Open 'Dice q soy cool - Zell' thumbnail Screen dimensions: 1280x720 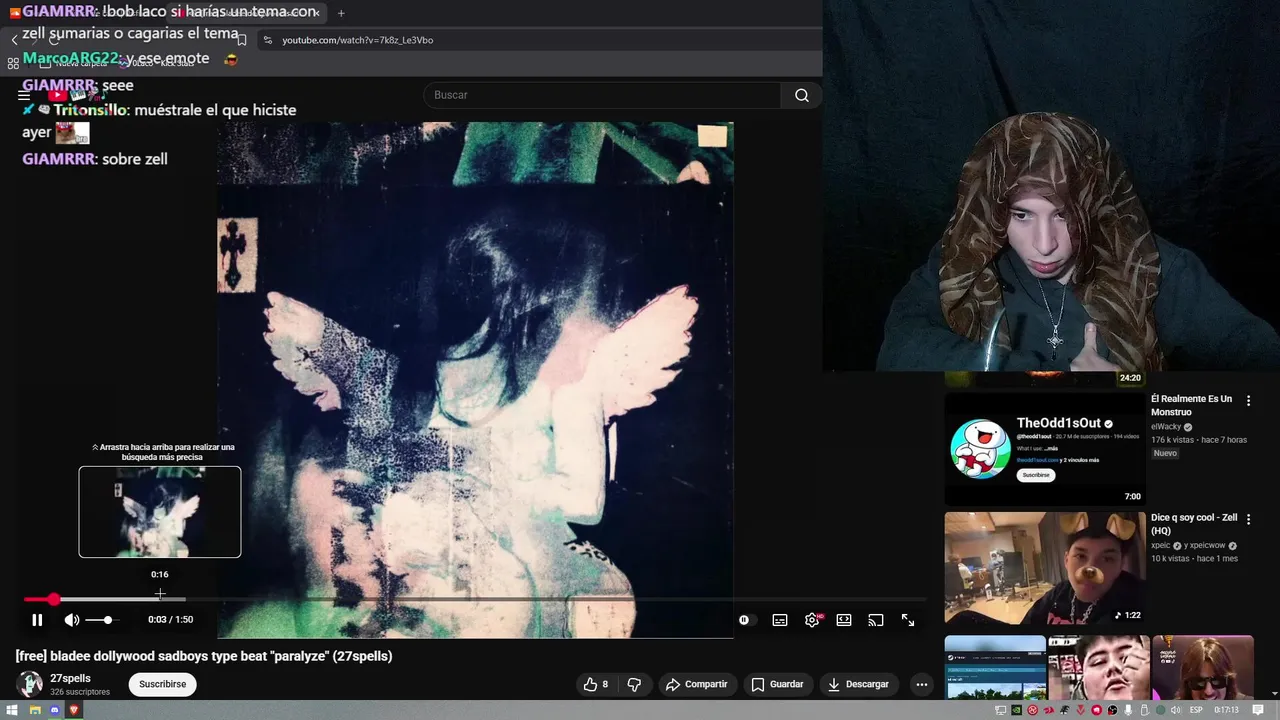coord(1044,568)
